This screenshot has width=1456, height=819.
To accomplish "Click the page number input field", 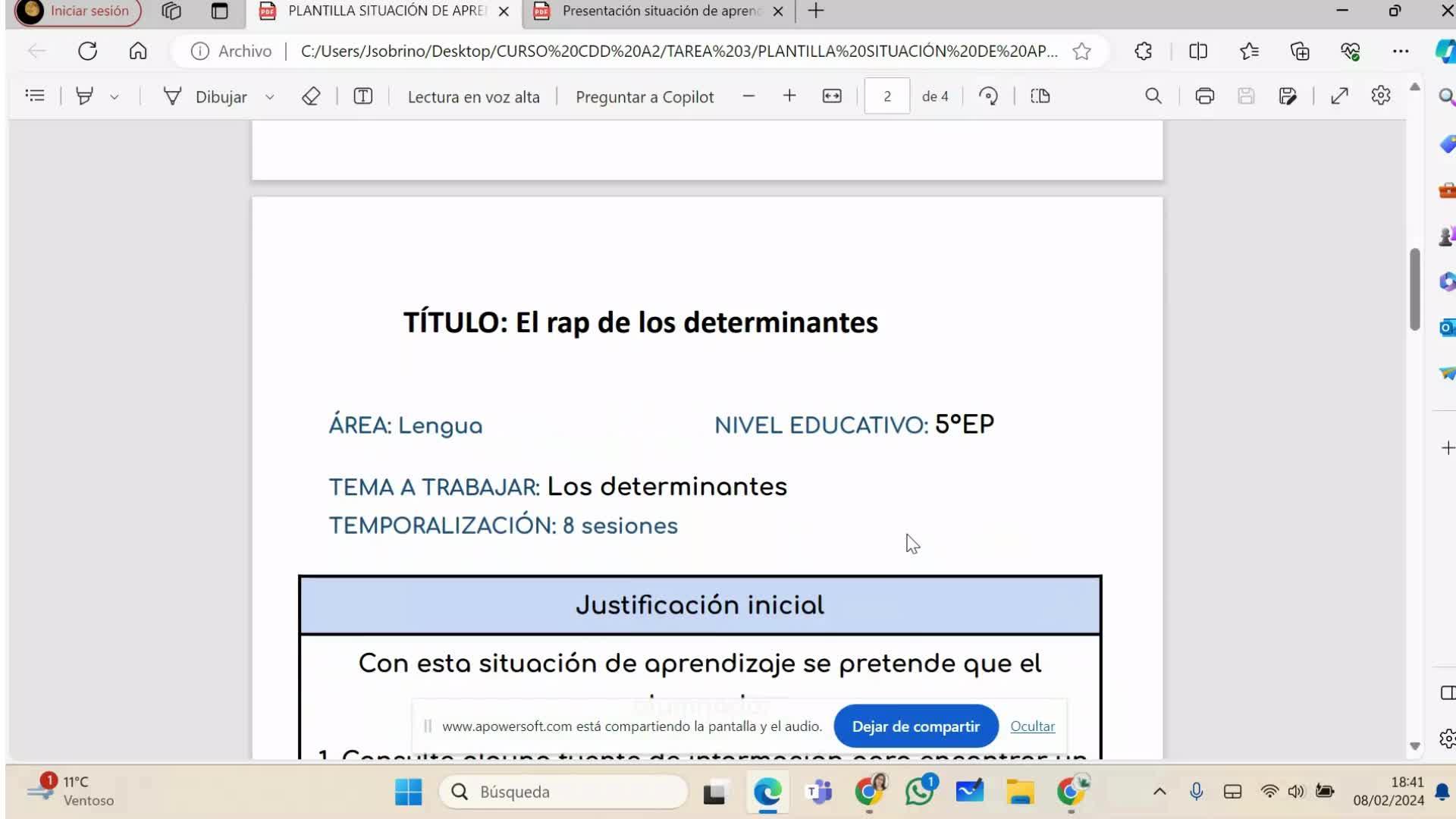I will tap(886, 96).
